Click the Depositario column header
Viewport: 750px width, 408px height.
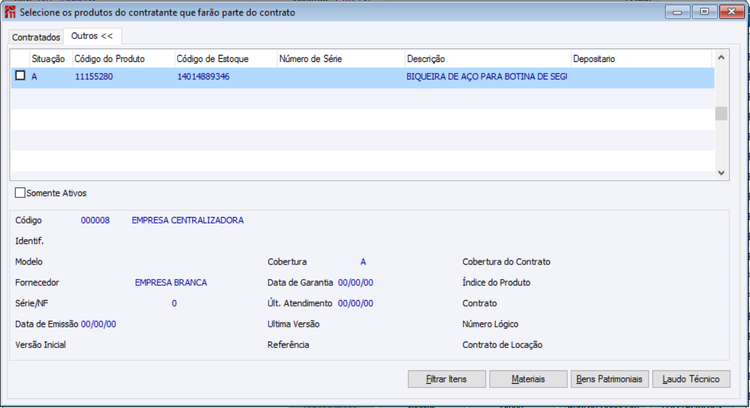pyautogui.click(x=641, y=59)
